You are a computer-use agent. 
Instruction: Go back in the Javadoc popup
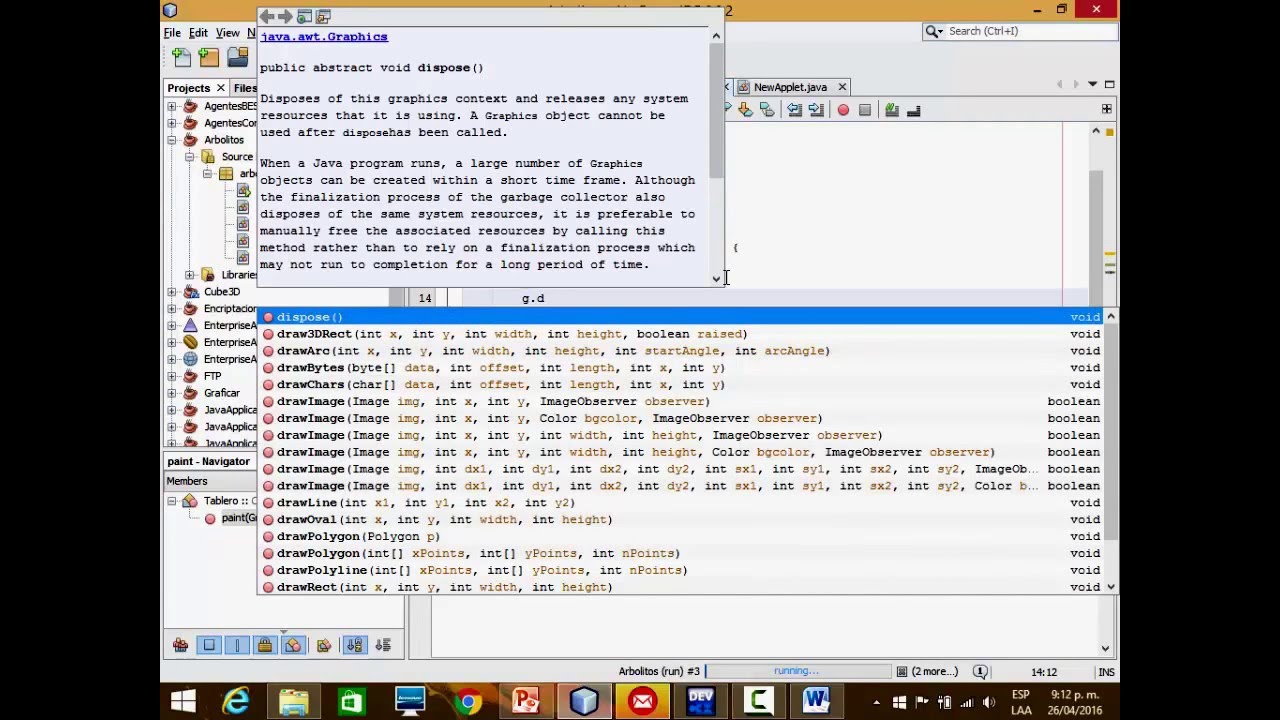(266, 16)
